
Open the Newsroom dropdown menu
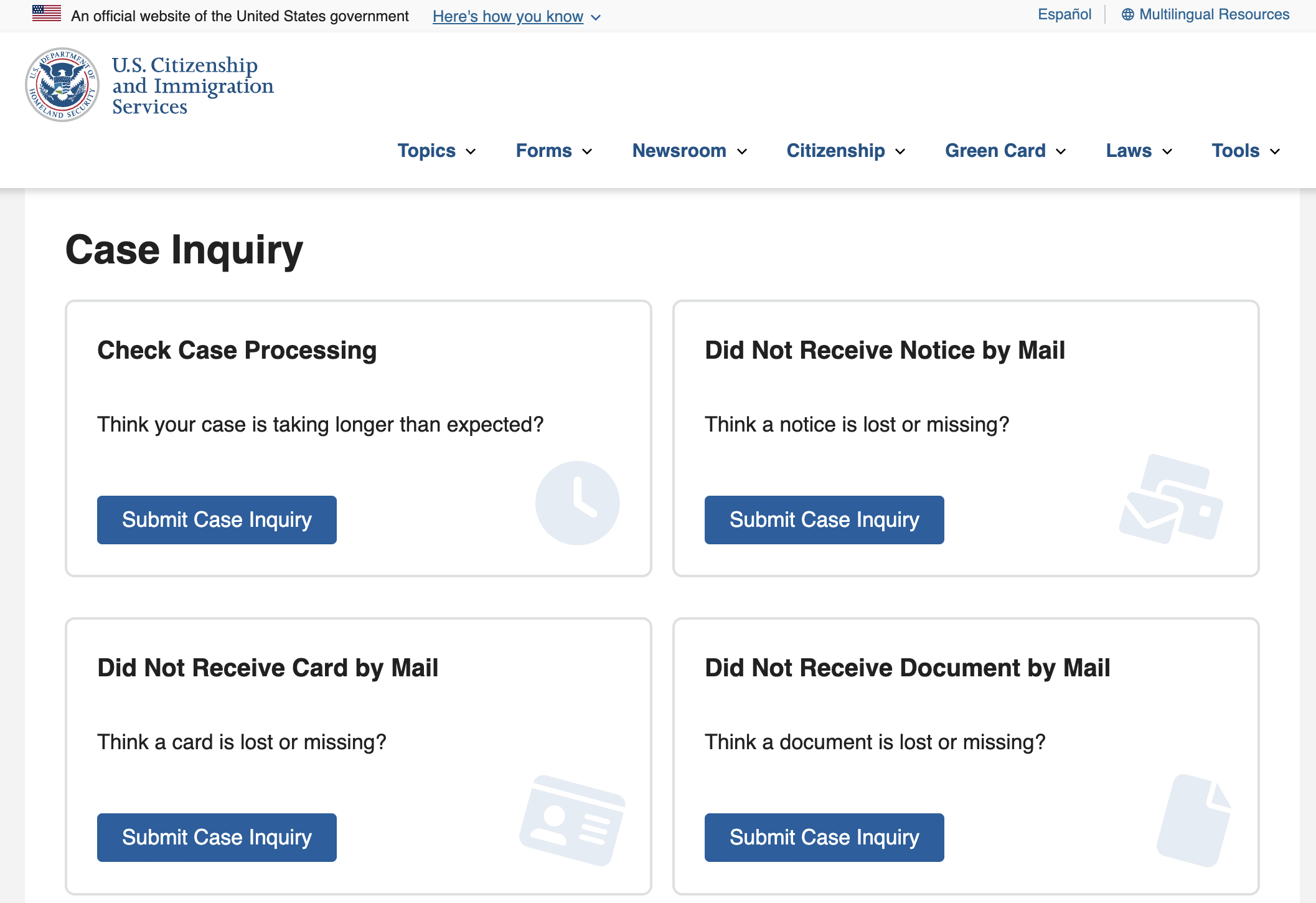point(690,151)
